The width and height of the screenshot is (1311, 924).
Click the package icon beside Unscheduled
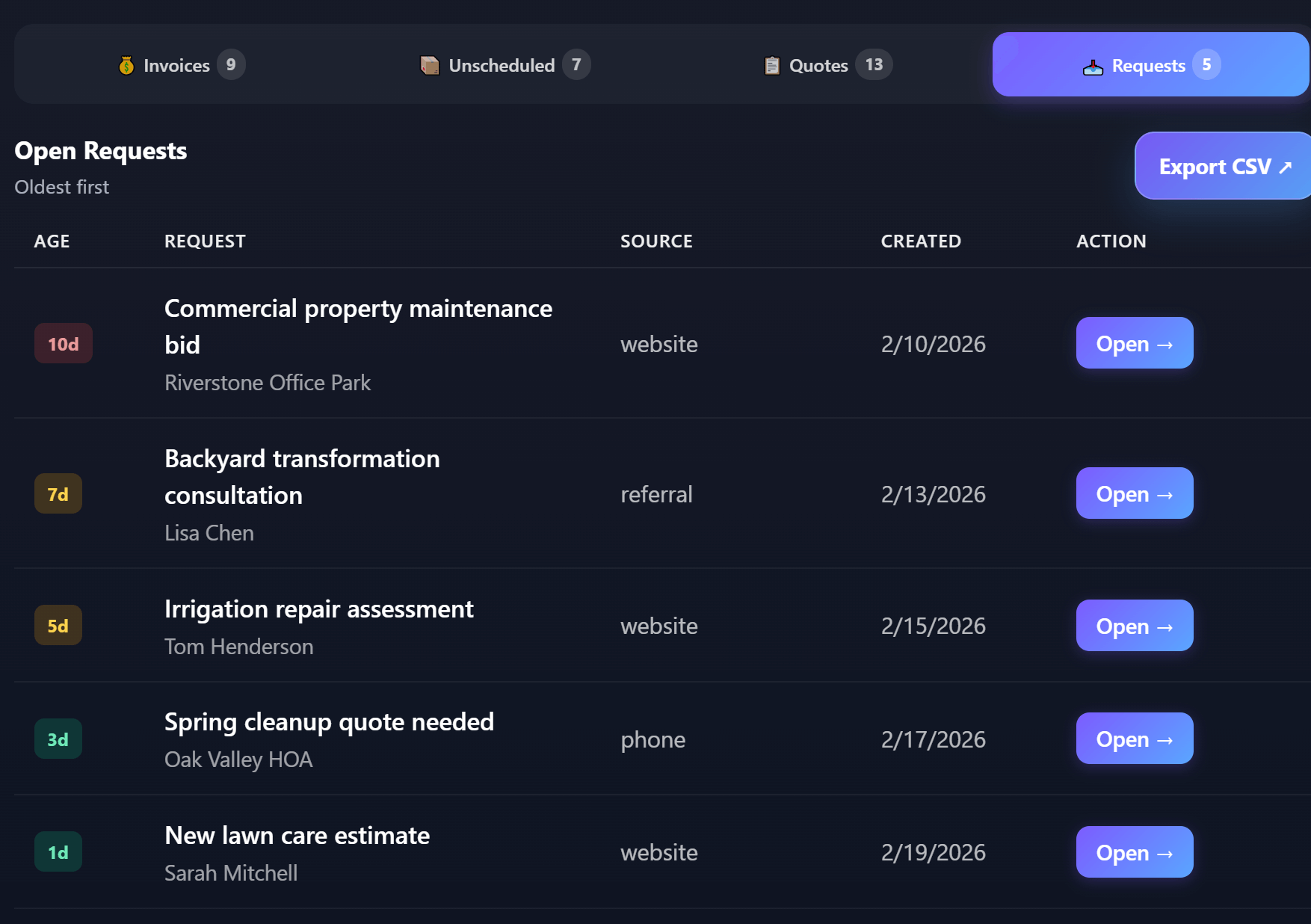[x=430, y=66]
